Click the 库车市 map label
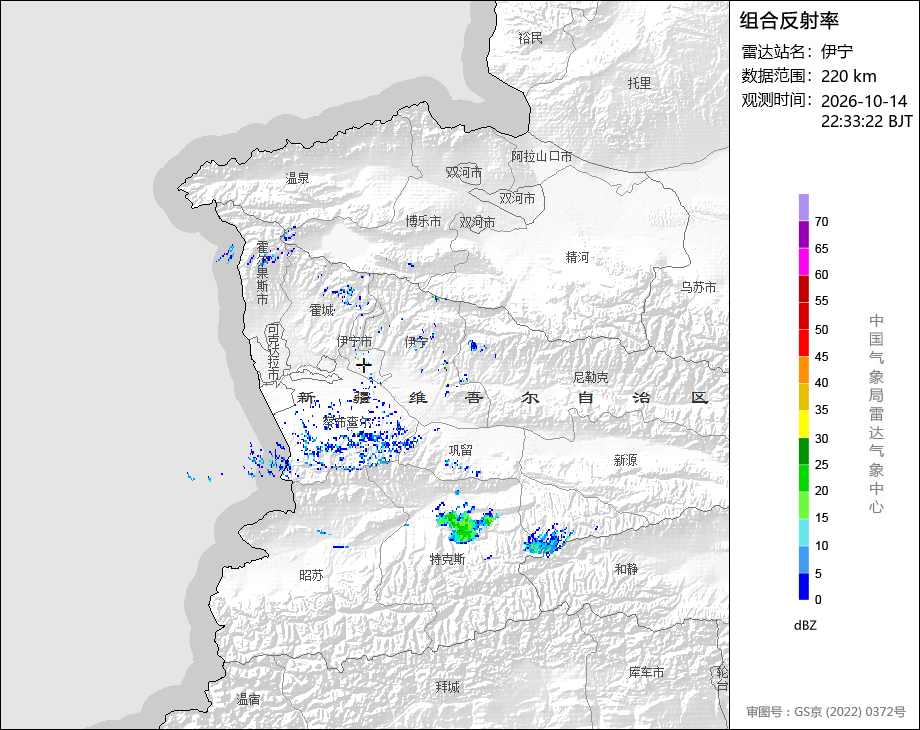 647,672
